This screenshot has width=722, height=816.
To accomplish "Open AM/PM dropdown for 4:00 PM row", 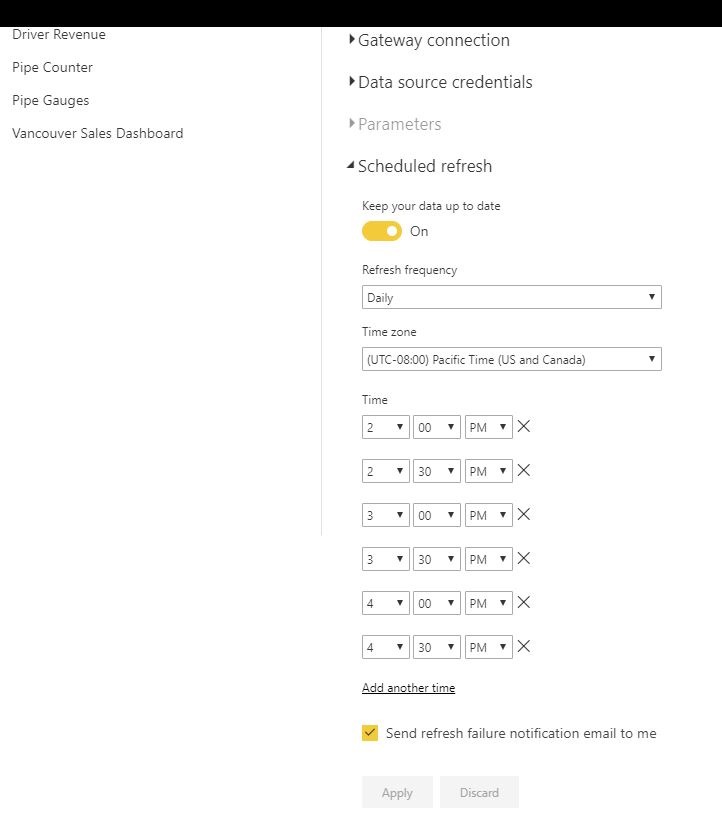I will pyautogui.click(x=489, y=603).
